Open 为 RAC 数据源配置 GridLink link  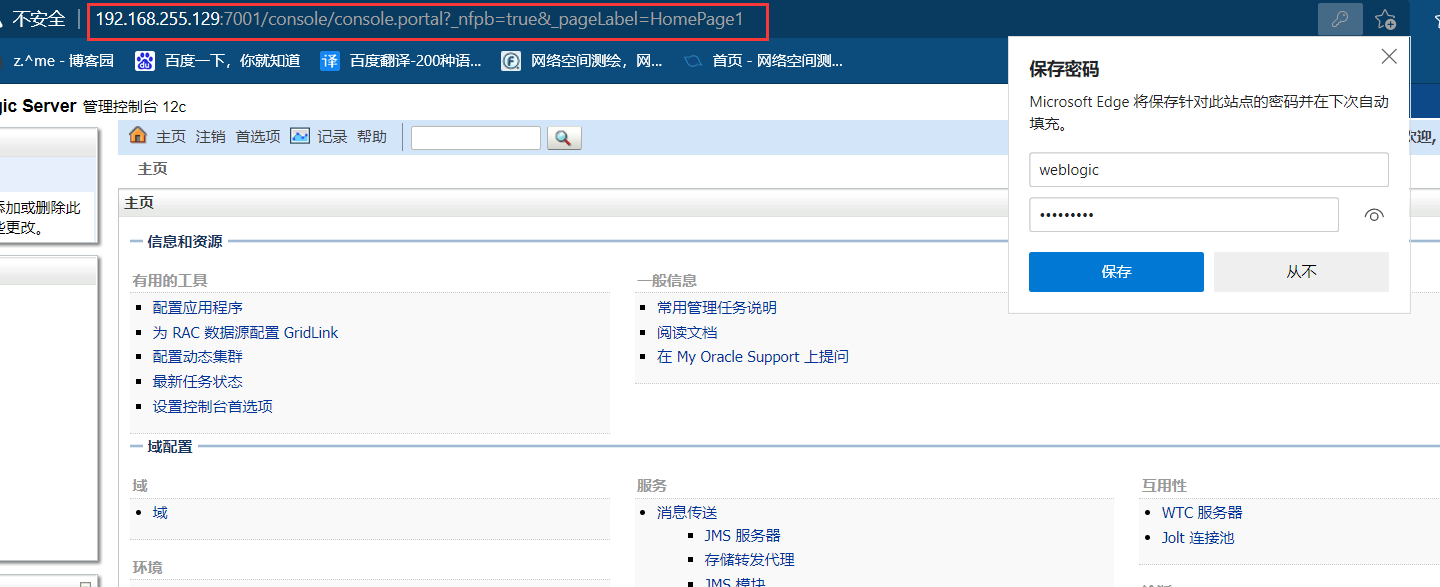(x=245, y=333)
